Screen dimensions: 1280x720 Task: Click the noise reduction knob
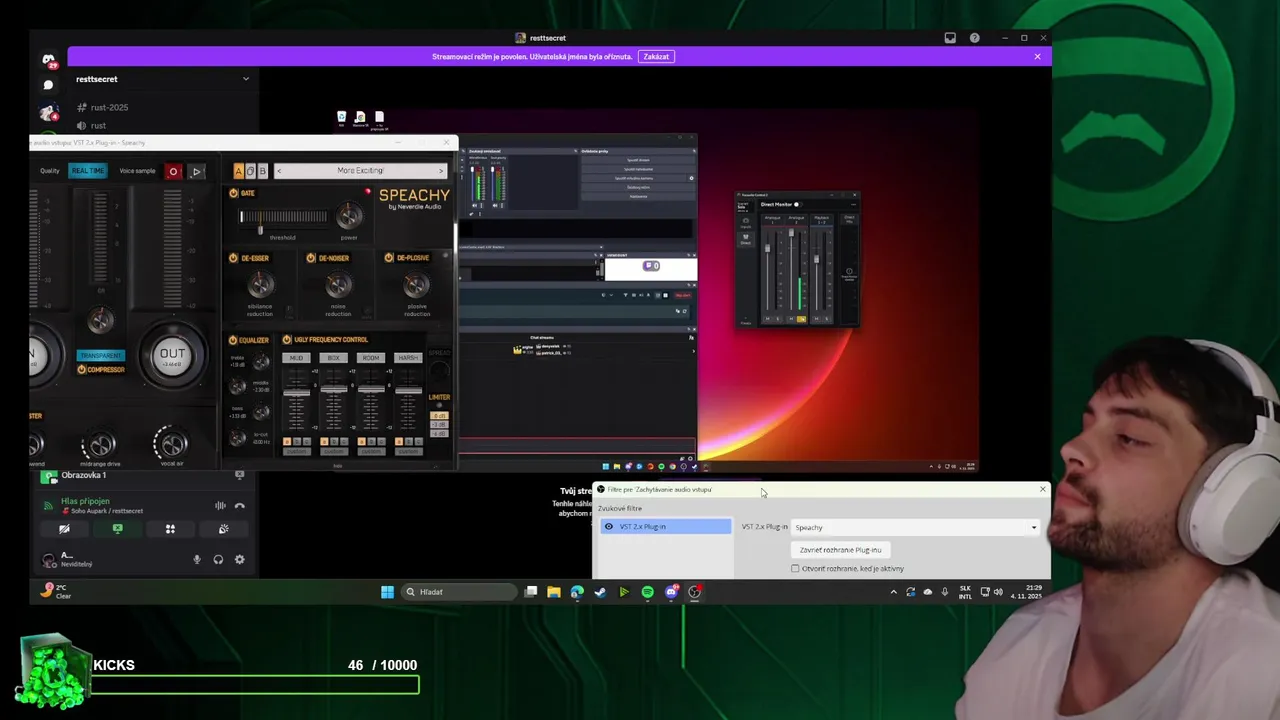(x=338, y=287)
